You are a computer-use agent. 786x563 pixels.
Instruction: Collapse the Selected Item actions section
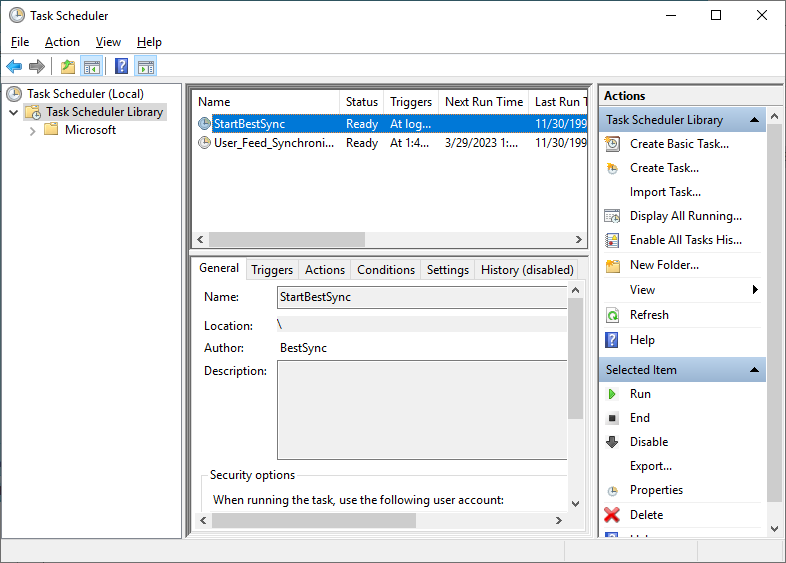coord(754,370)
